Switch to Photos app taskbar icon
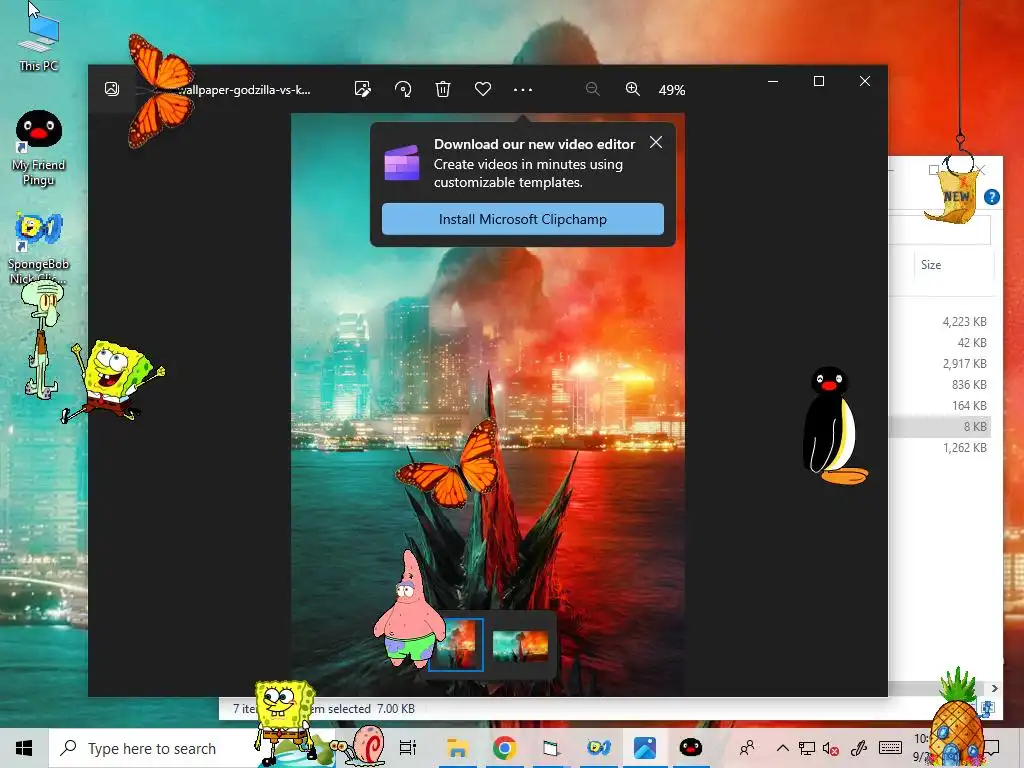The image size is (1024, 768). coord(645,748)
